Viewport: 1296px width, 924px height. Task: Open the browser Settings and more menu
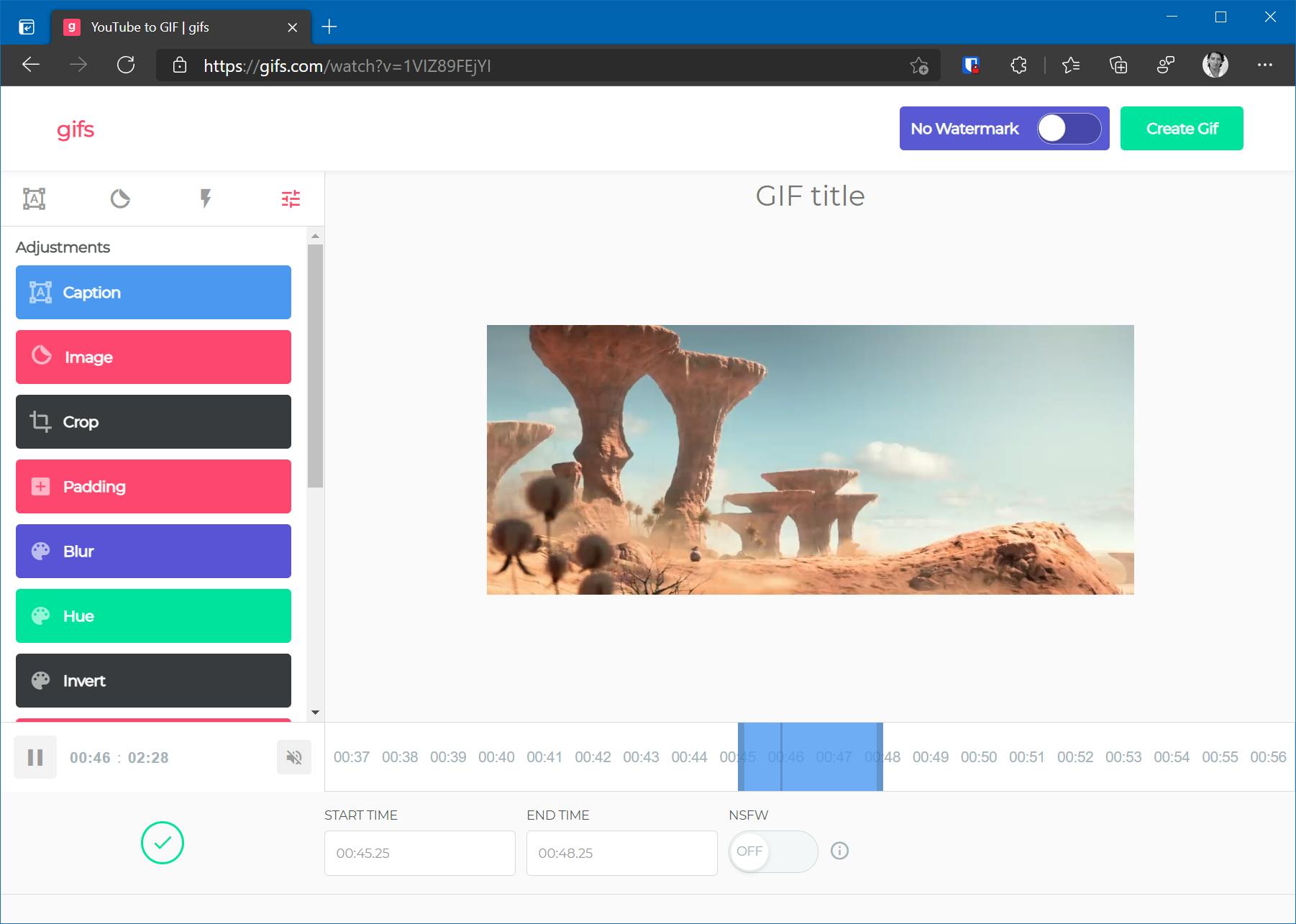(1265, 65)
